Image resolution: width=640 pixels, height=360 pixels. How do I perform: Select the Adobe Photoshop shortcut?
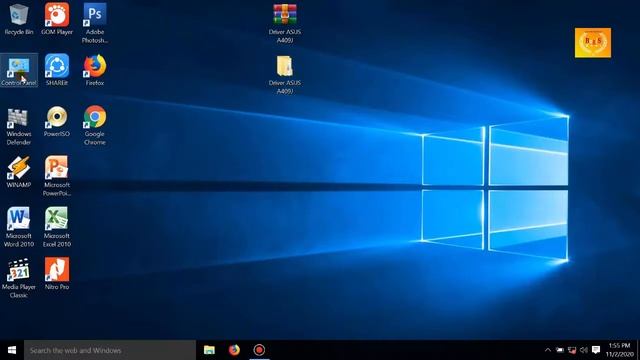[x=95, y=23]
